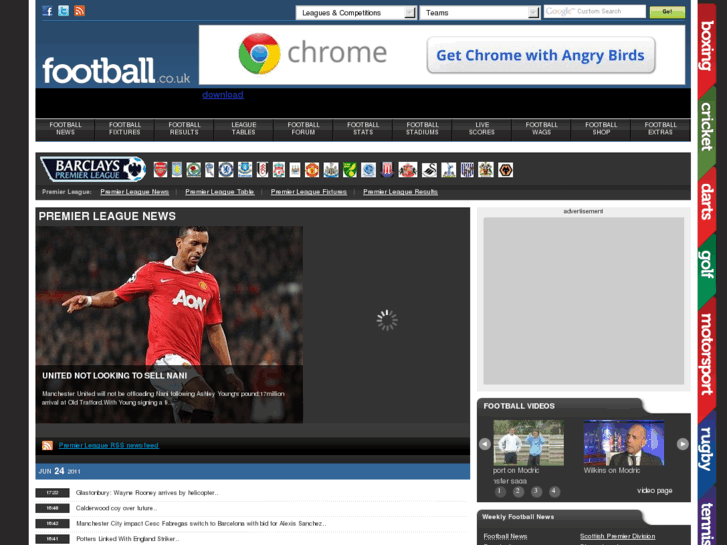Open Football Extras menu item
The height and width of the screenshot is (545, 727).
(x=661, y=128)
